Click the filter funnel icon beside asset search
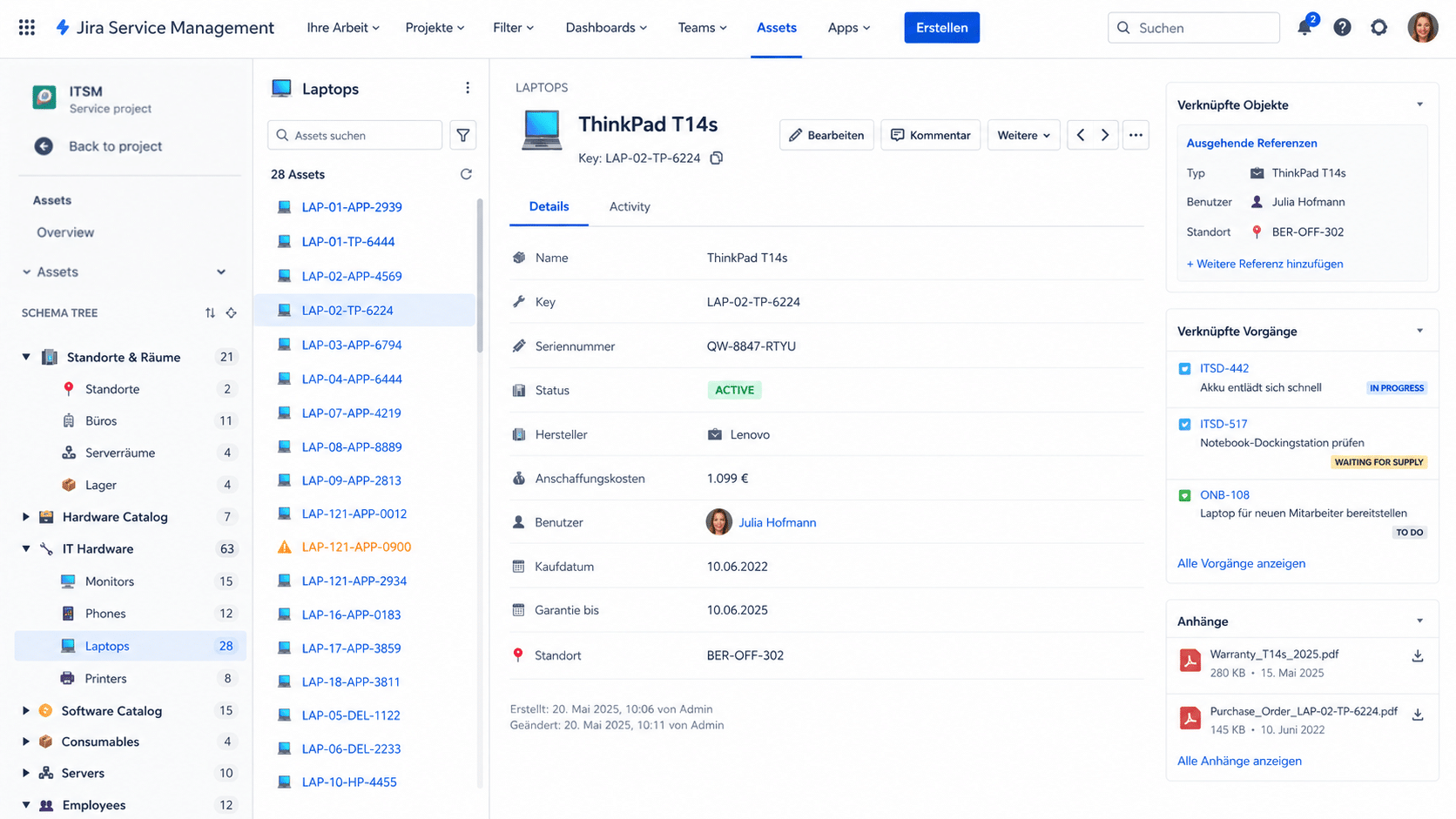This screenshot has width=1456, height=819. 463,136
